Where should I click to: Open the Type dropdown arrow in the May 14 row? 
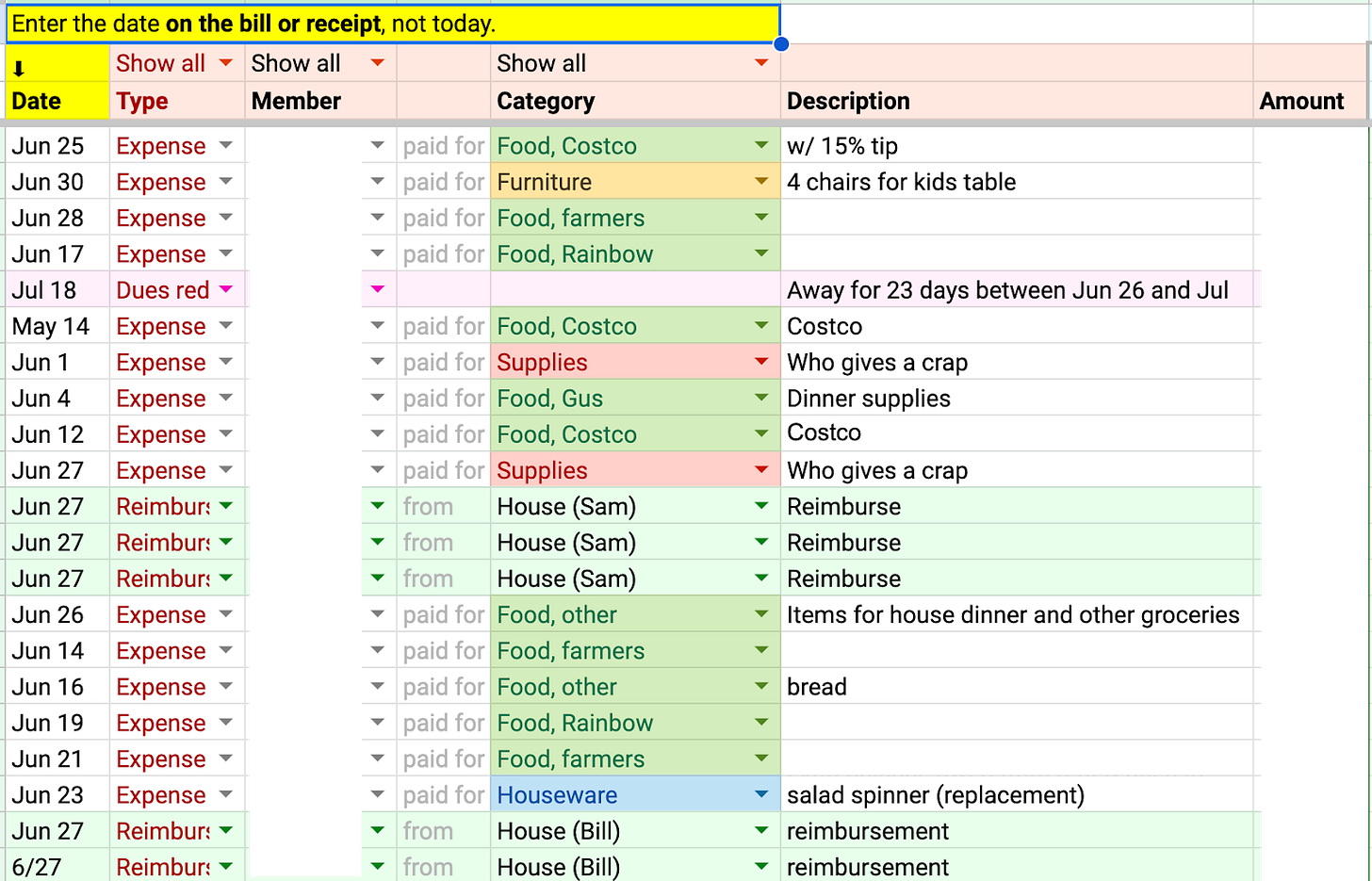pyautogui.click(x=225, y=326)
